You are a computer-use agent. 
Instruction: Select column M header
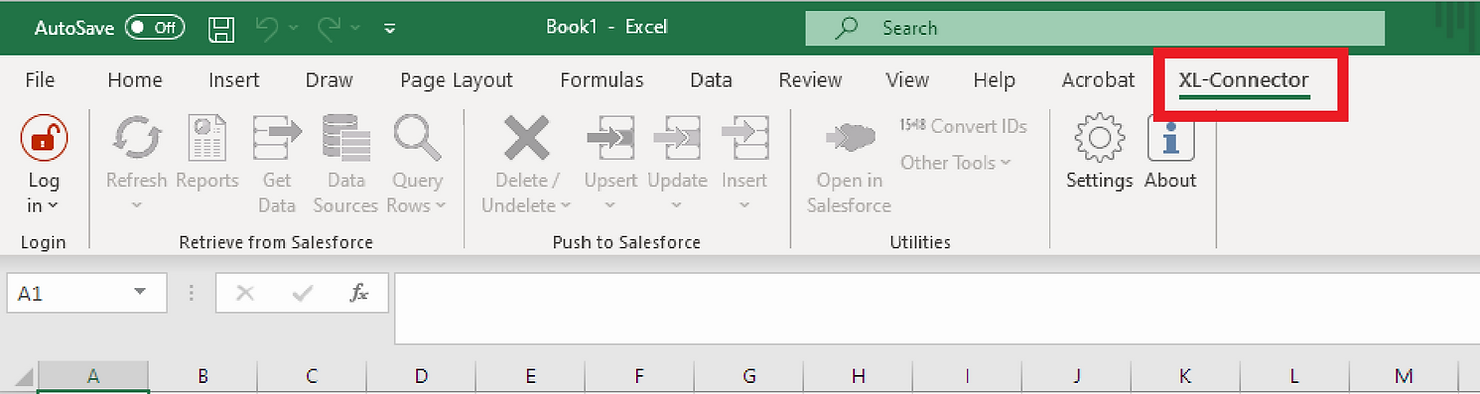[x=1404, y=377]
